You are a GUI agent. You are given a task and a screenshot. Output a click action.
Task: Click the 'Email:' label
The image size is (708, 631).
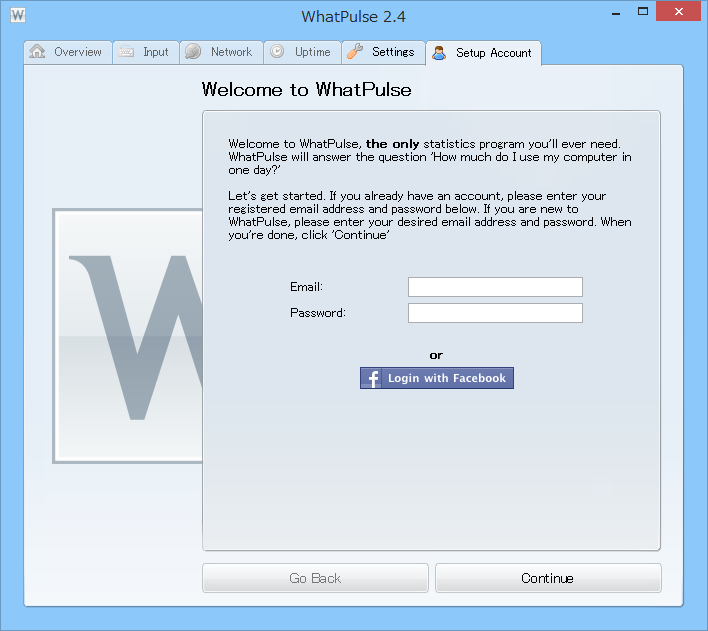306,287
